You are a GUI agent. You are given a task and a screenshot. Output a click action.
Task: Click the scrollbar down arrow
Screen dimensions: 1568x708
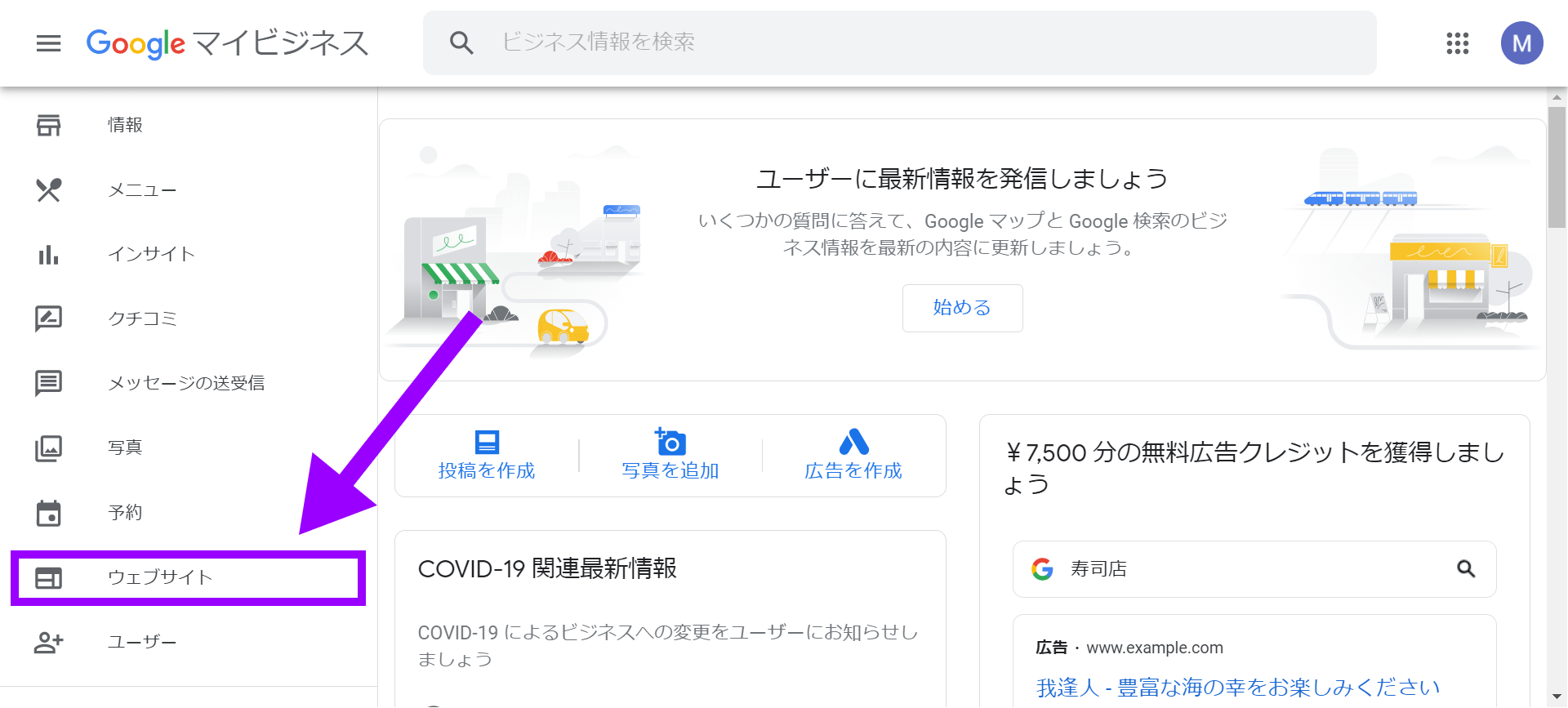(1557, 697)
